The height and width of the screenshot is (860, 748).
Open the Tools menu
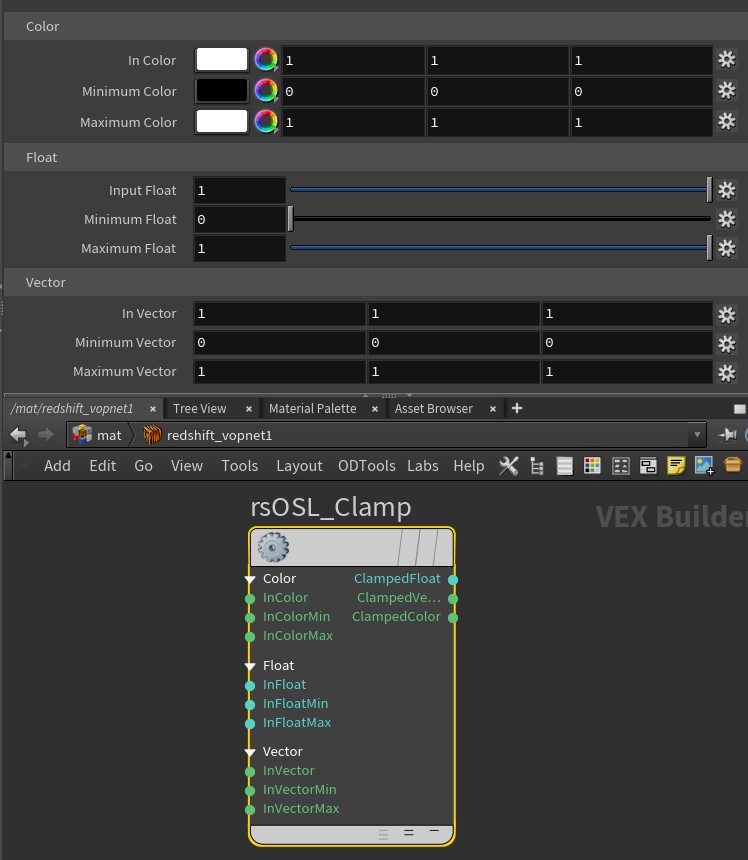point(240,466)
